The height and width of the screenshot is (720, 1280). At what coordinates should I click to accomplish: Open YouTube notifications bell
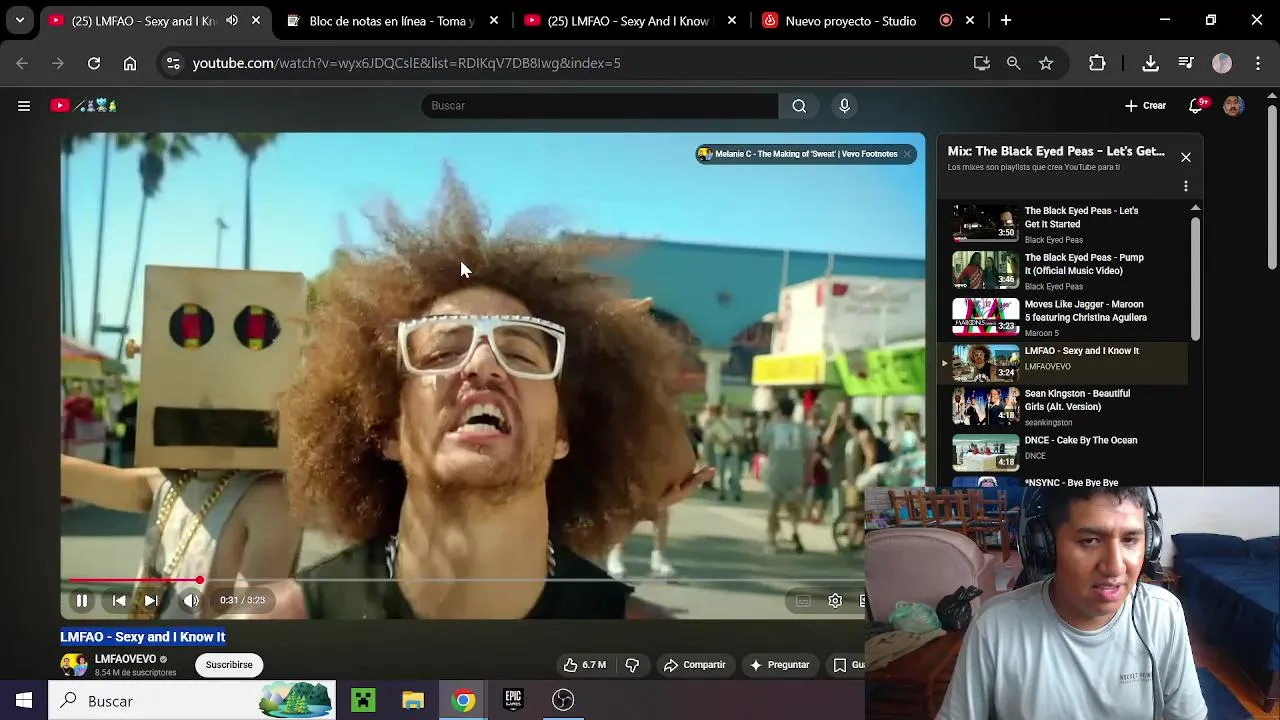click(x=1196, y=105)
